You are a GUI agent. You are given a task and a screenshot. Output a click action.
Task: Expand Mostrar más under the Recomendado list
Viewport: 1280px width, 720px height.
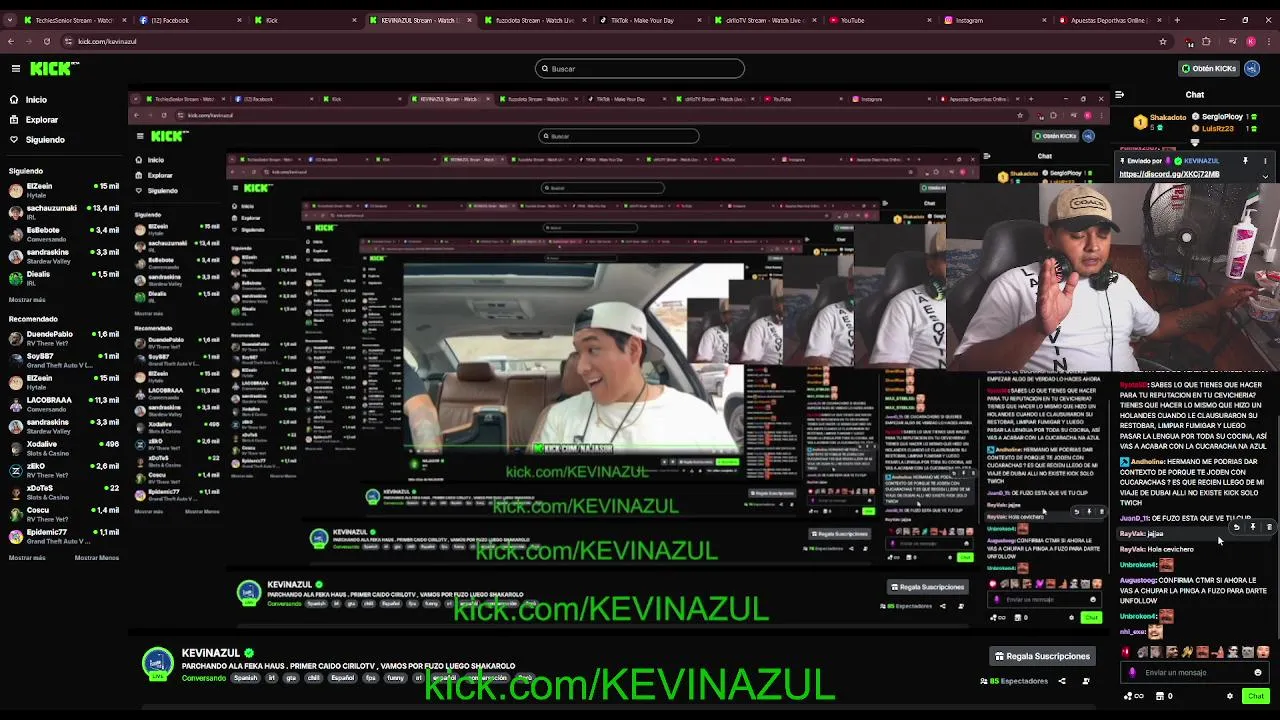click(x=27, y=558)
